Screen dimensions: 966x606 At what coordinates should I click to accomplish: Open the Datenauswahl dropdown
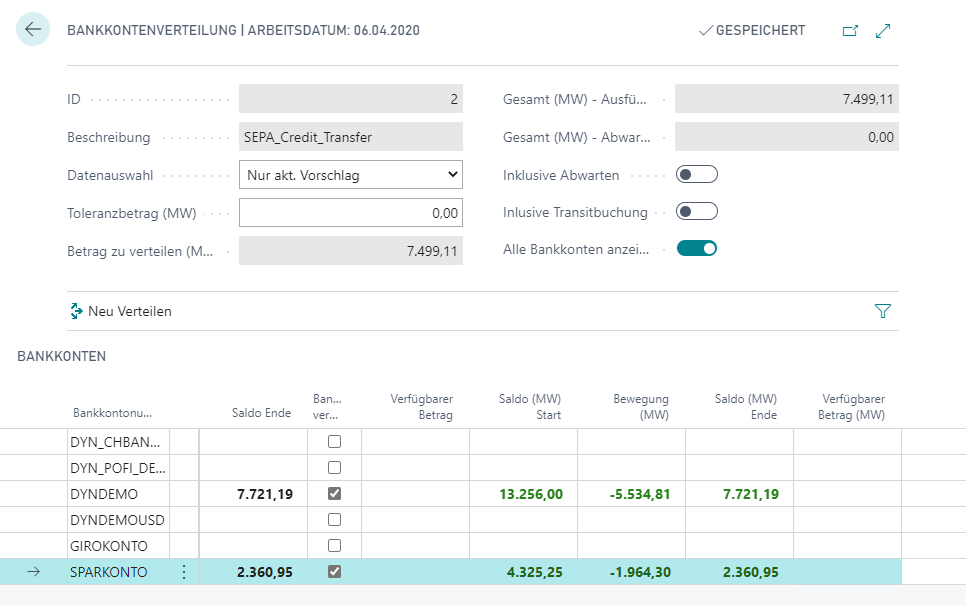351,175
